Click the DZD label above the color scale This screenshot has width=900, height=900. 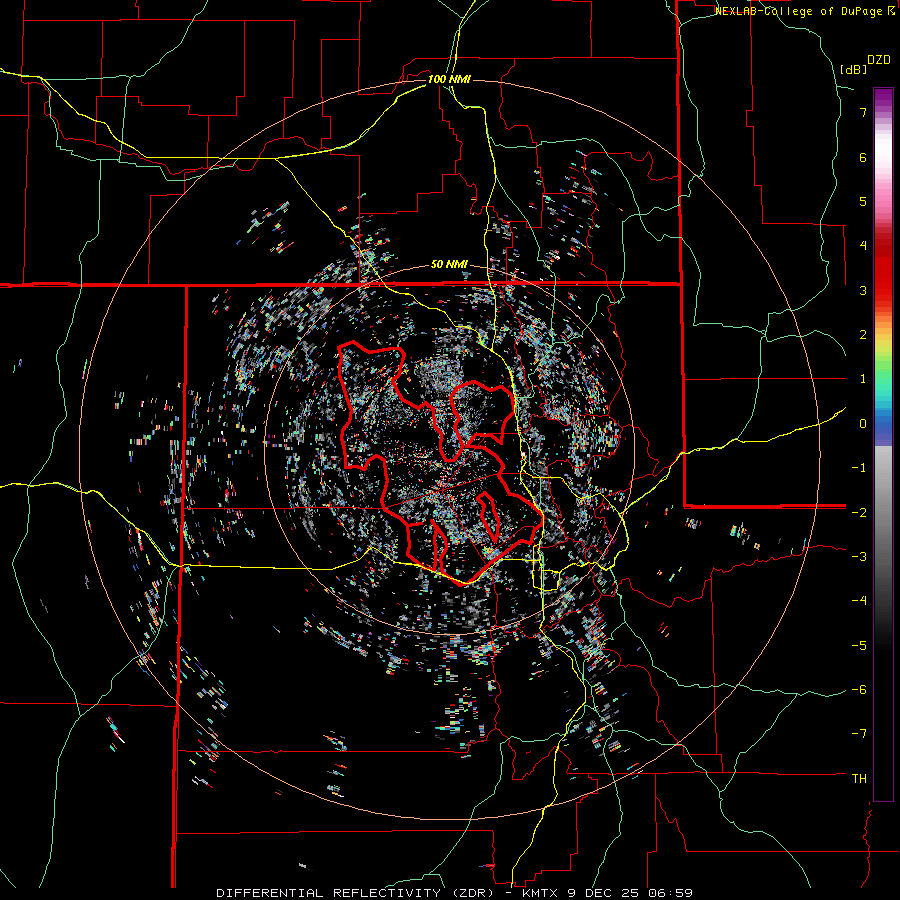tap(879, 60)
